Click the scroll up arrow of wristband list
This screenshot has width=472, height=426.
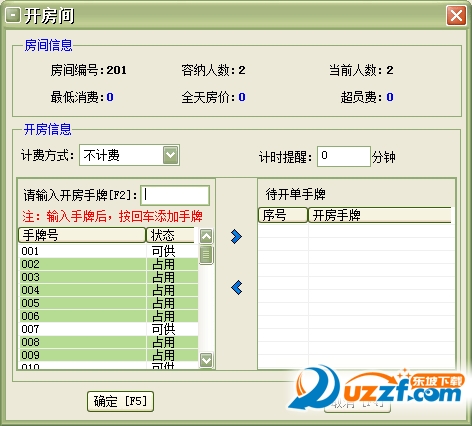206,236
